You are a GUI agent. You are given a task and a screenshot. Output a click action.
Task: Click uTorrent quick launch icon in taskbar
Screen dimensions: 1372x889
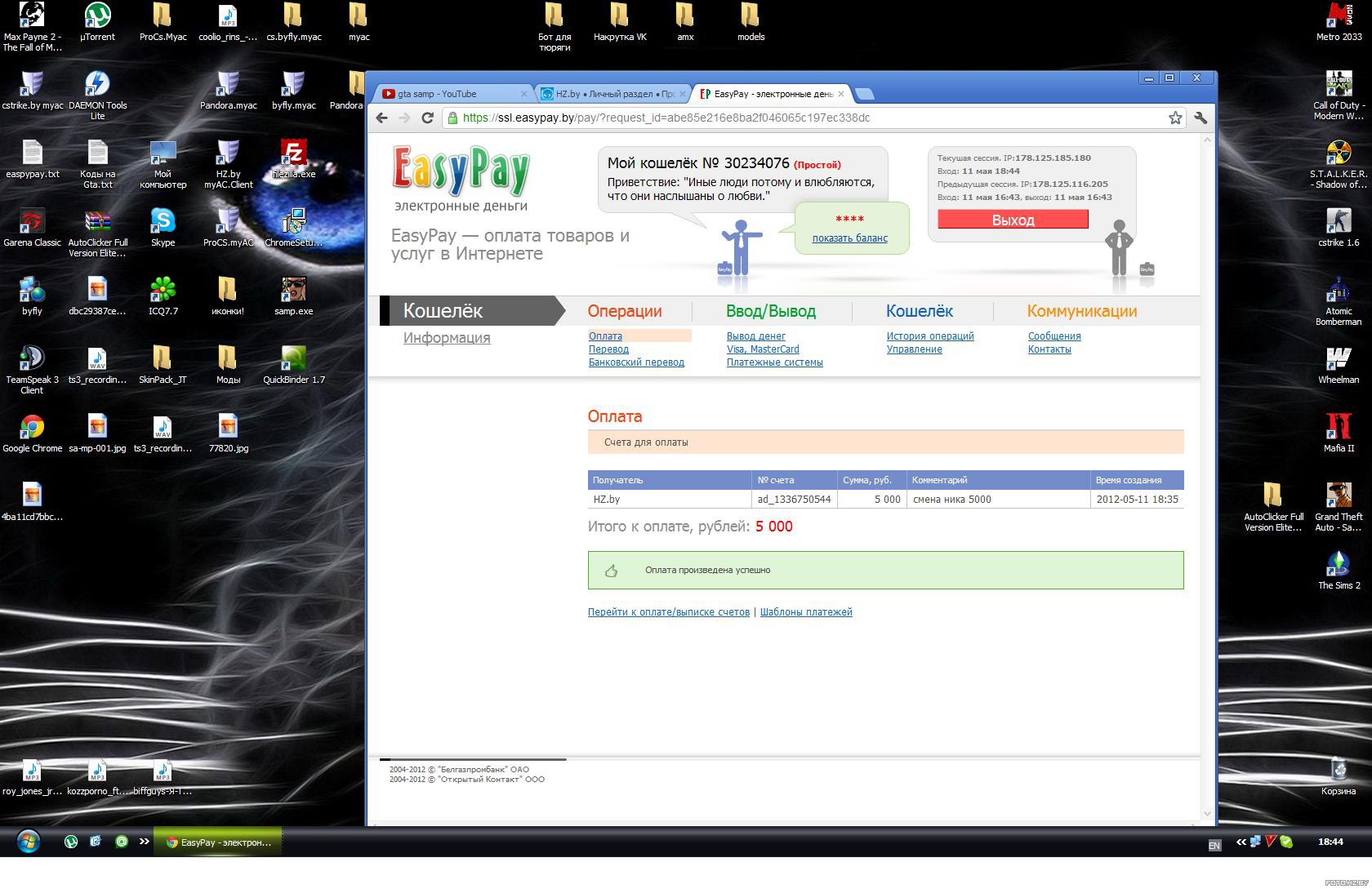click(x=71, y=842)
